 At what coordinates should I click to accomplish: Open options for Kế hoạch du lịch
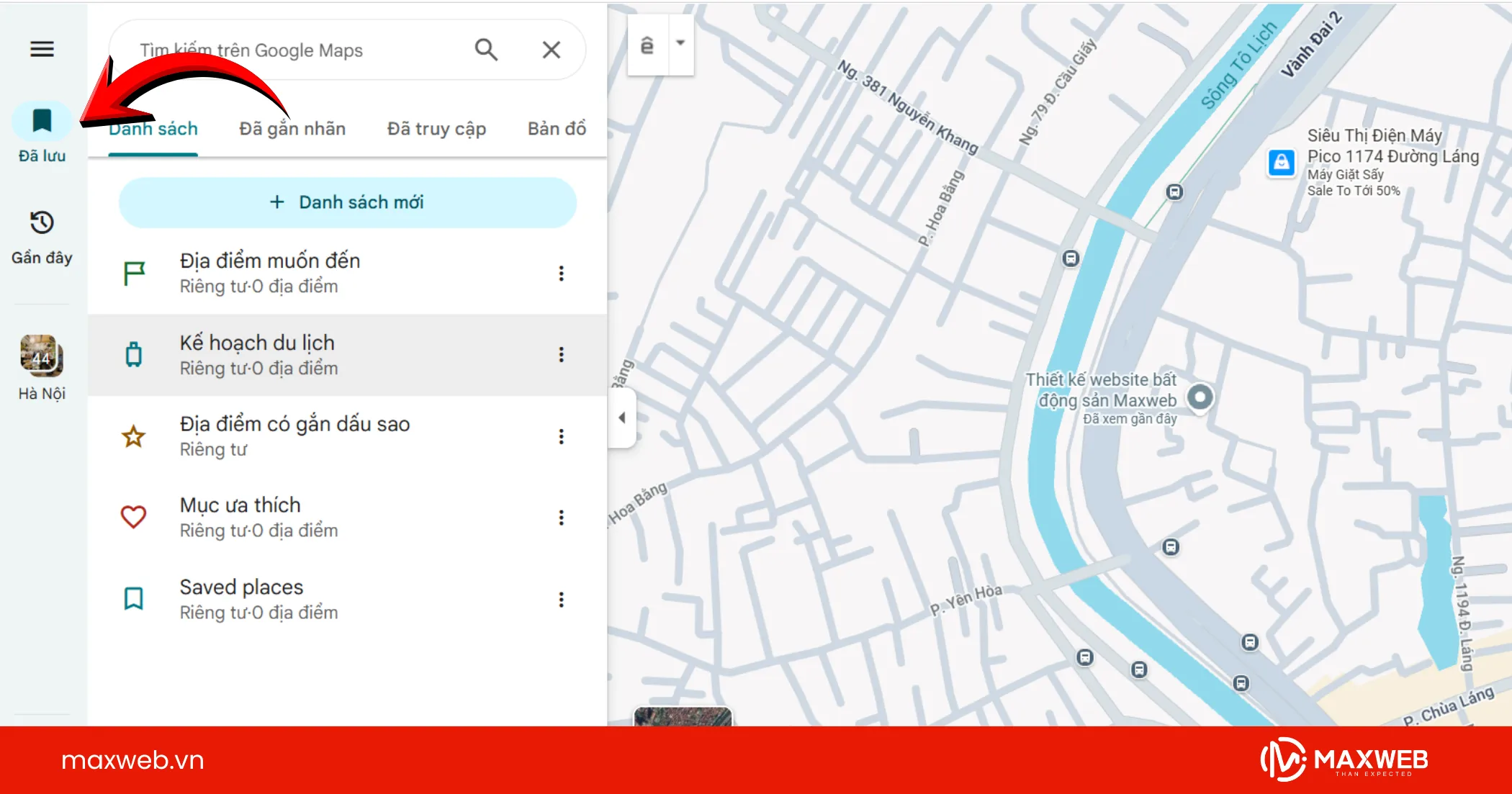click(x=562, y=354)
